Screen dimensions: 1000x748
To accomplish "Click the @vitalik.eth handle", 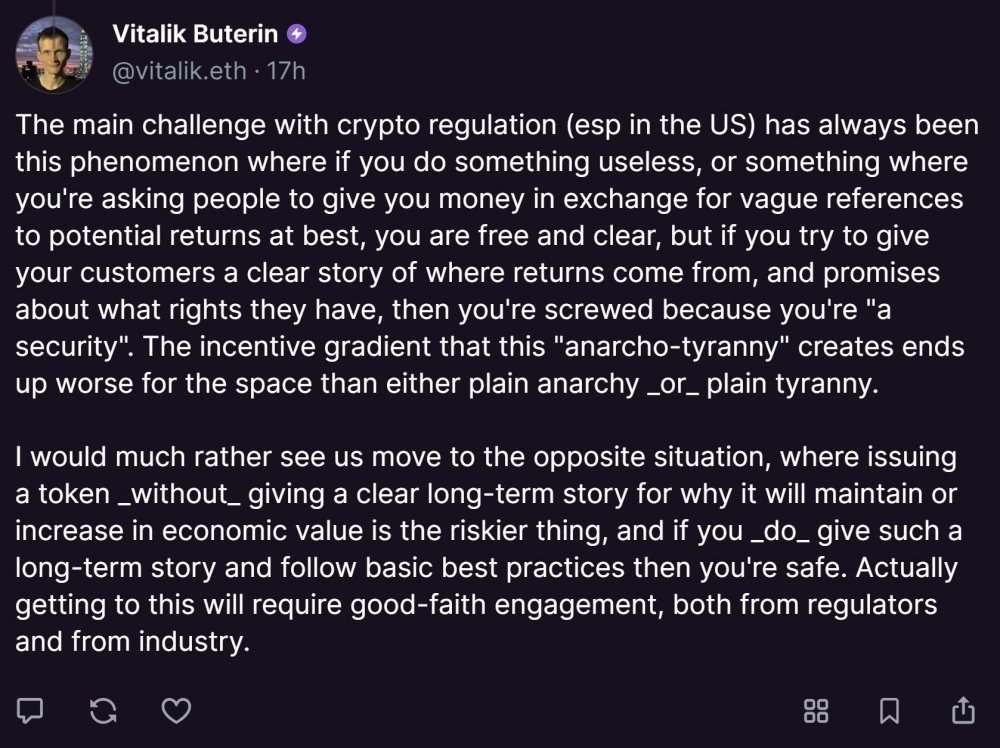I will pyautogui.click(x=179, y=71).
